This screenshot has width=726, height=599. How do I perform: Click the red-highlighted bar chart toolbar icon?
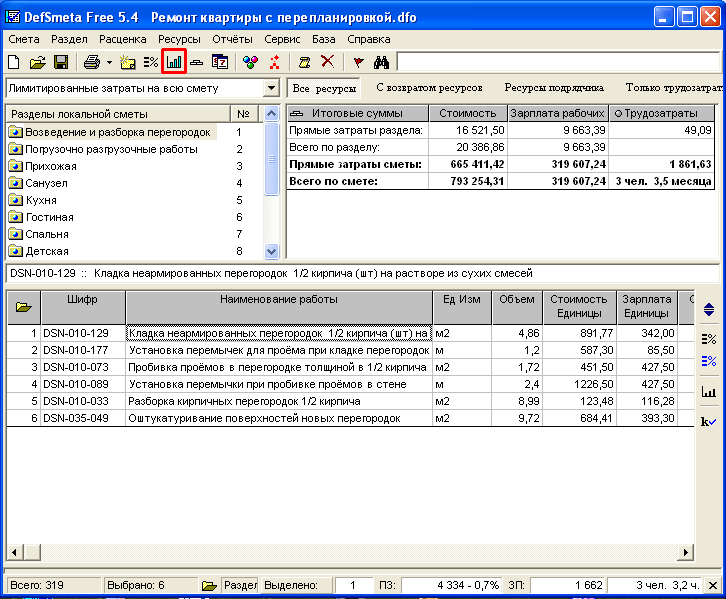tap(174, 62)
